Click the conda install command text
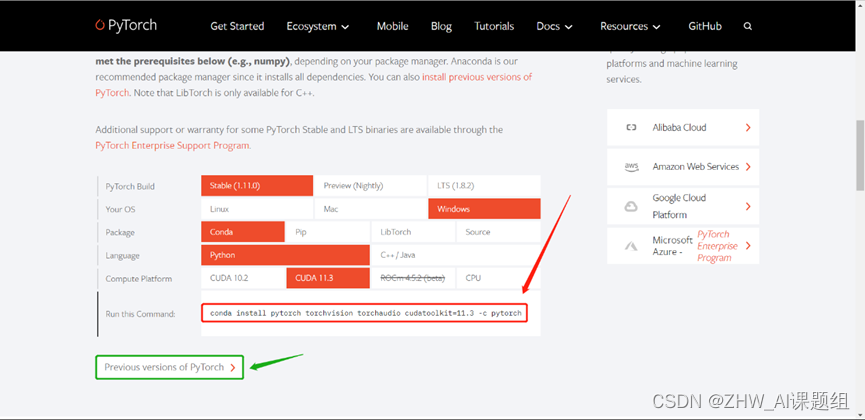This screenshot has height=420, width=865. [366, 313]
